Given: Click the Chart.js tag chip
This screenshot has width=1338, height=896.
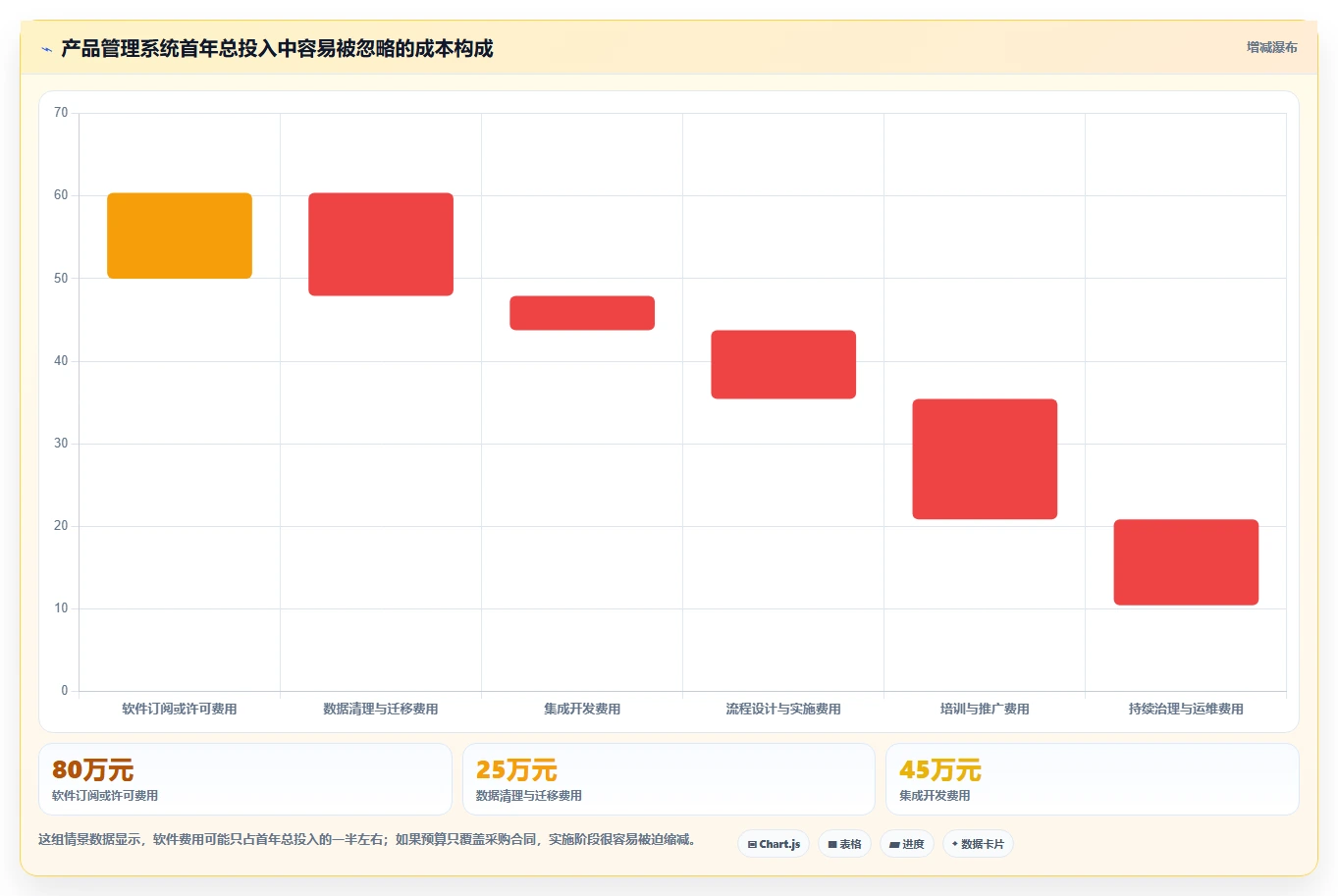Looking at the screenshot, I should (x=774, y=844).
